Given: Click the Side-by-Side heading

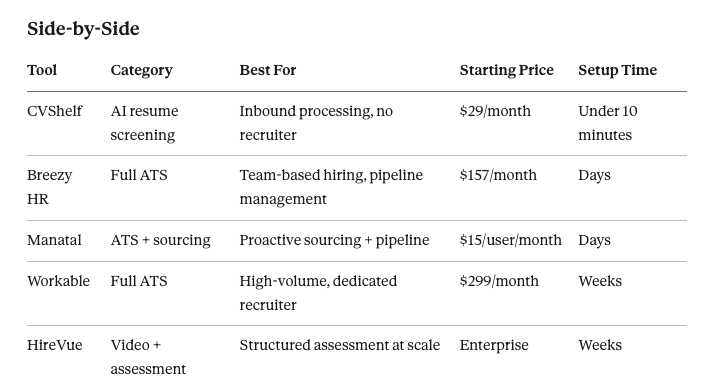Looking at the screenshot, I should point(83,29).
